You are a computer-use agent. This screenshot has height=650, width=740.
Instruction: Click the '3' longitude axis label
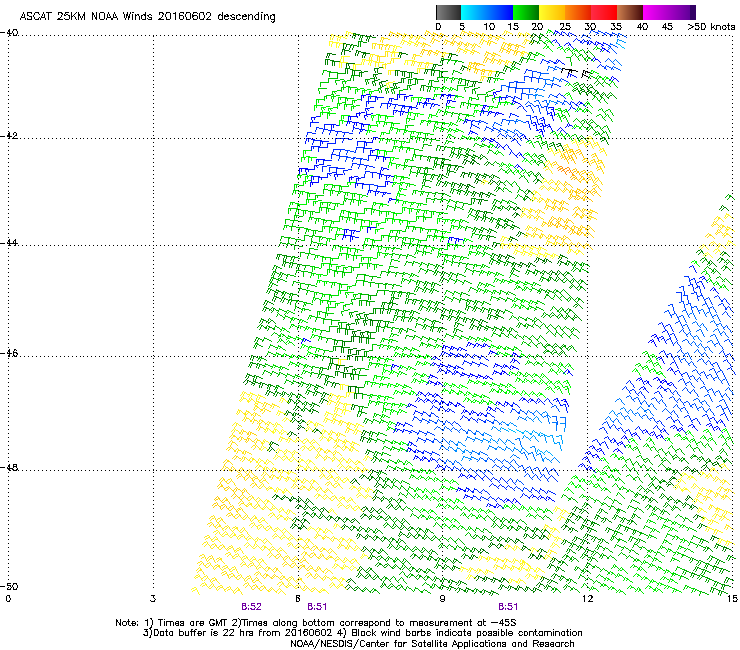click(153, 599)
